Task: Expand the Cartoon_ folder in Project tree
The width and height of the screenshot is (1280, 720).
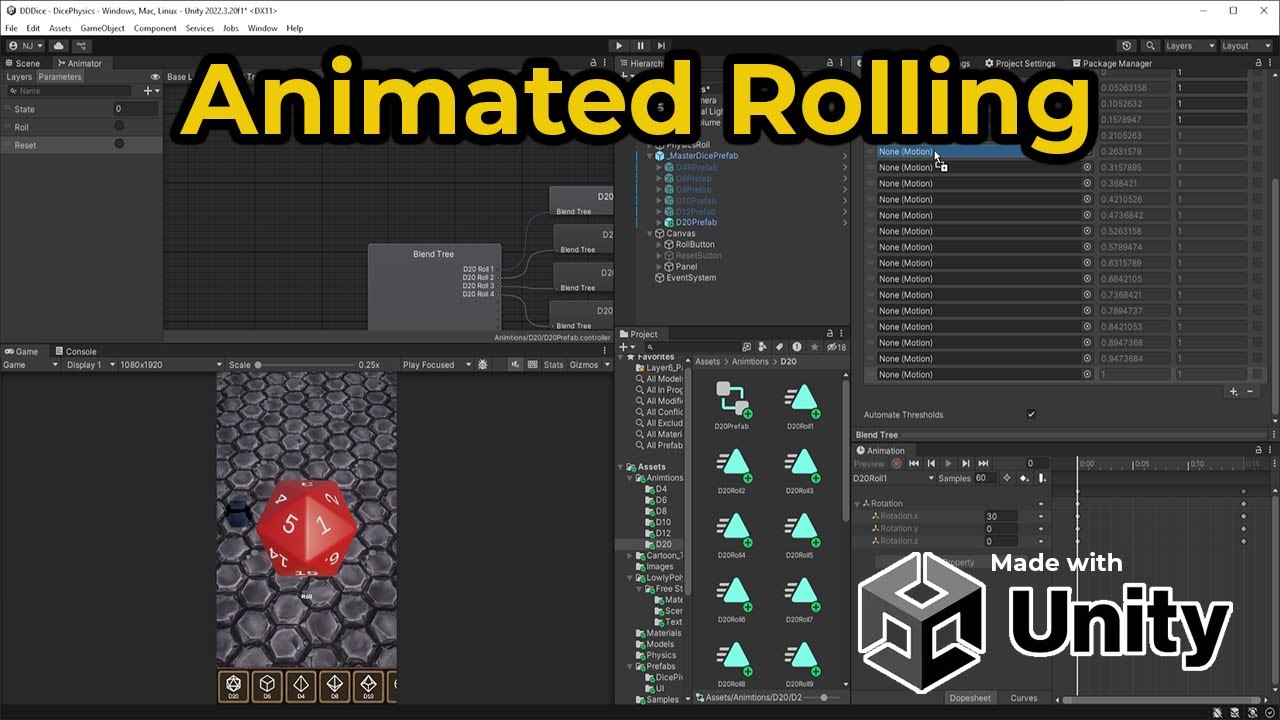Action: coord(630,556)
